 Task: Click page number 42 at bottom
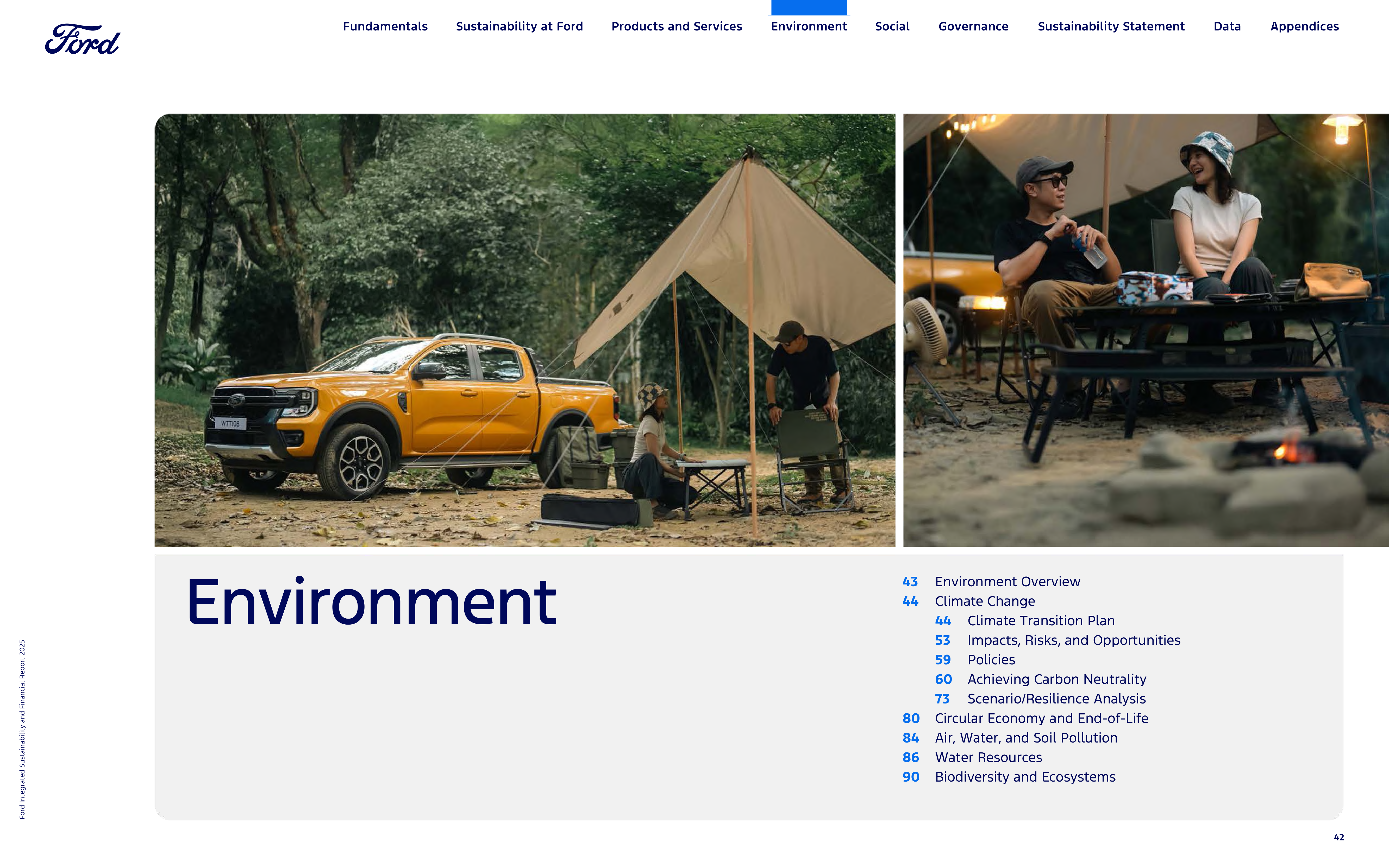[x=1338, y=837]
